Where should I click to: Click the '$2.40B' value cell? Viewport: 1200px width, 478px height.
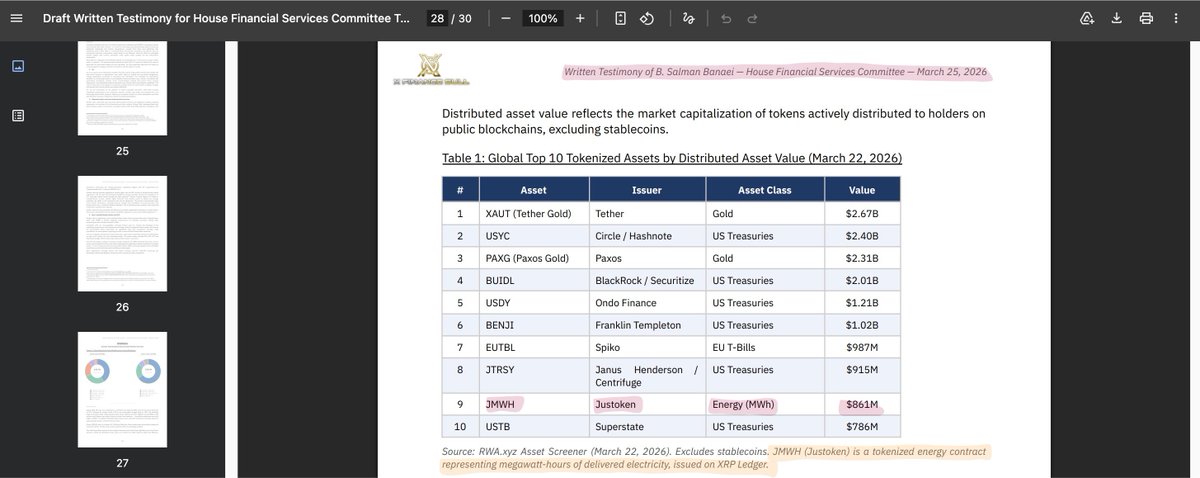coord(862,236)
